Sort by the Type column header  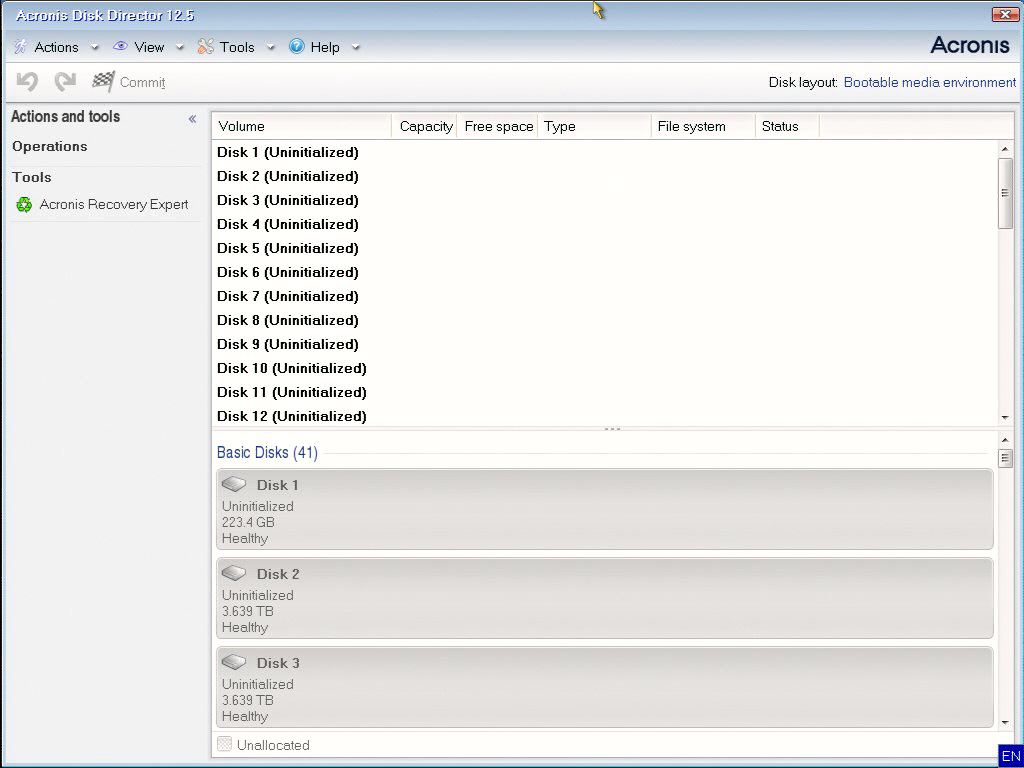coord(594,127)
